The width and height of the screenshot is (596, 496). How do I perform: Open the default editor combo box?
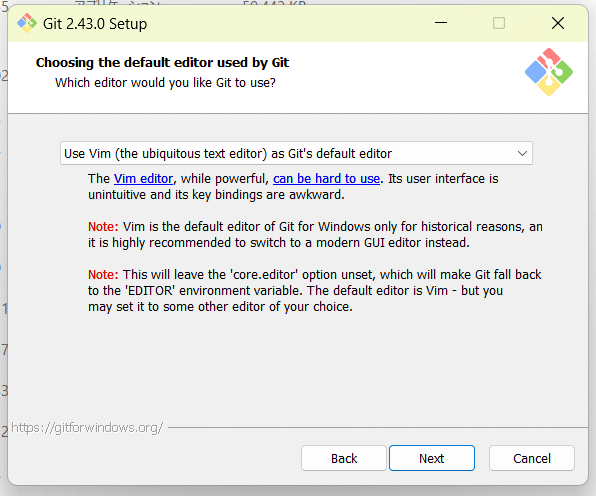(x=296, y=153)
